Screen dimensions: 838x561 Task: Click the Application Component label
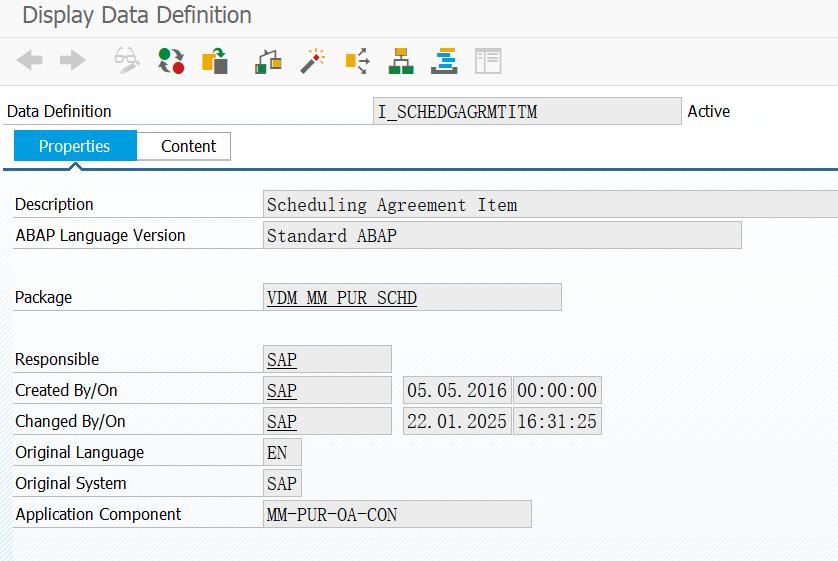coord(98,514)
